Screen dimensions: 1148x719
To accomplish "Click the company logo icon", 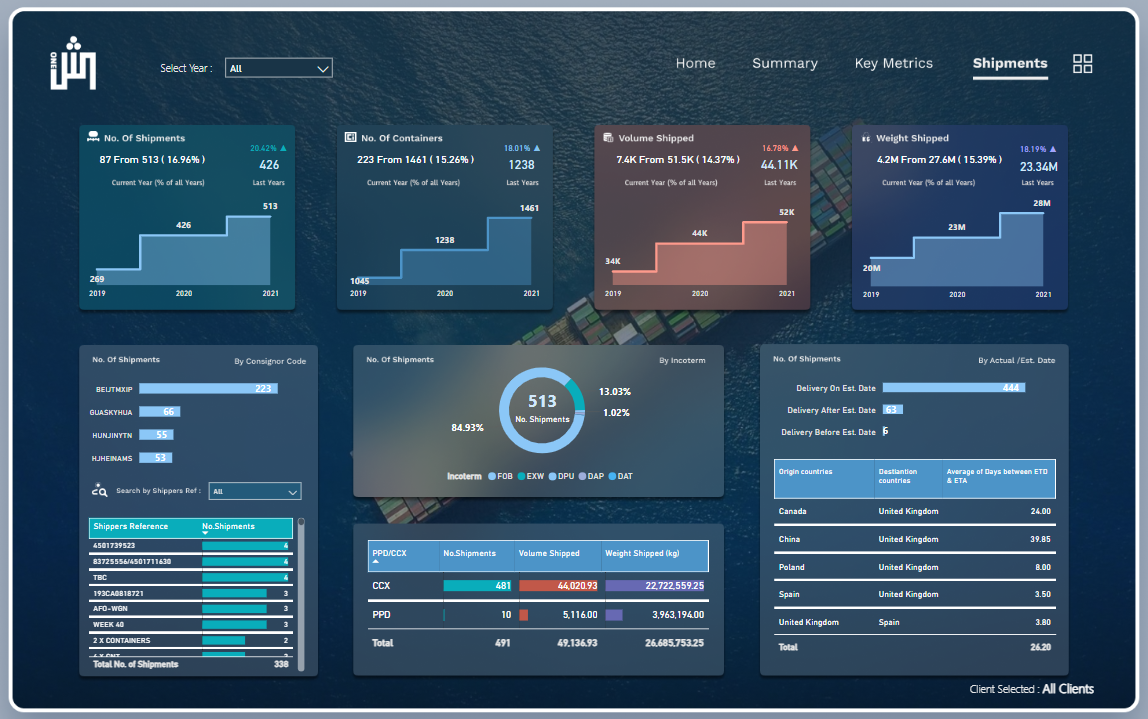I will point(72,67).
